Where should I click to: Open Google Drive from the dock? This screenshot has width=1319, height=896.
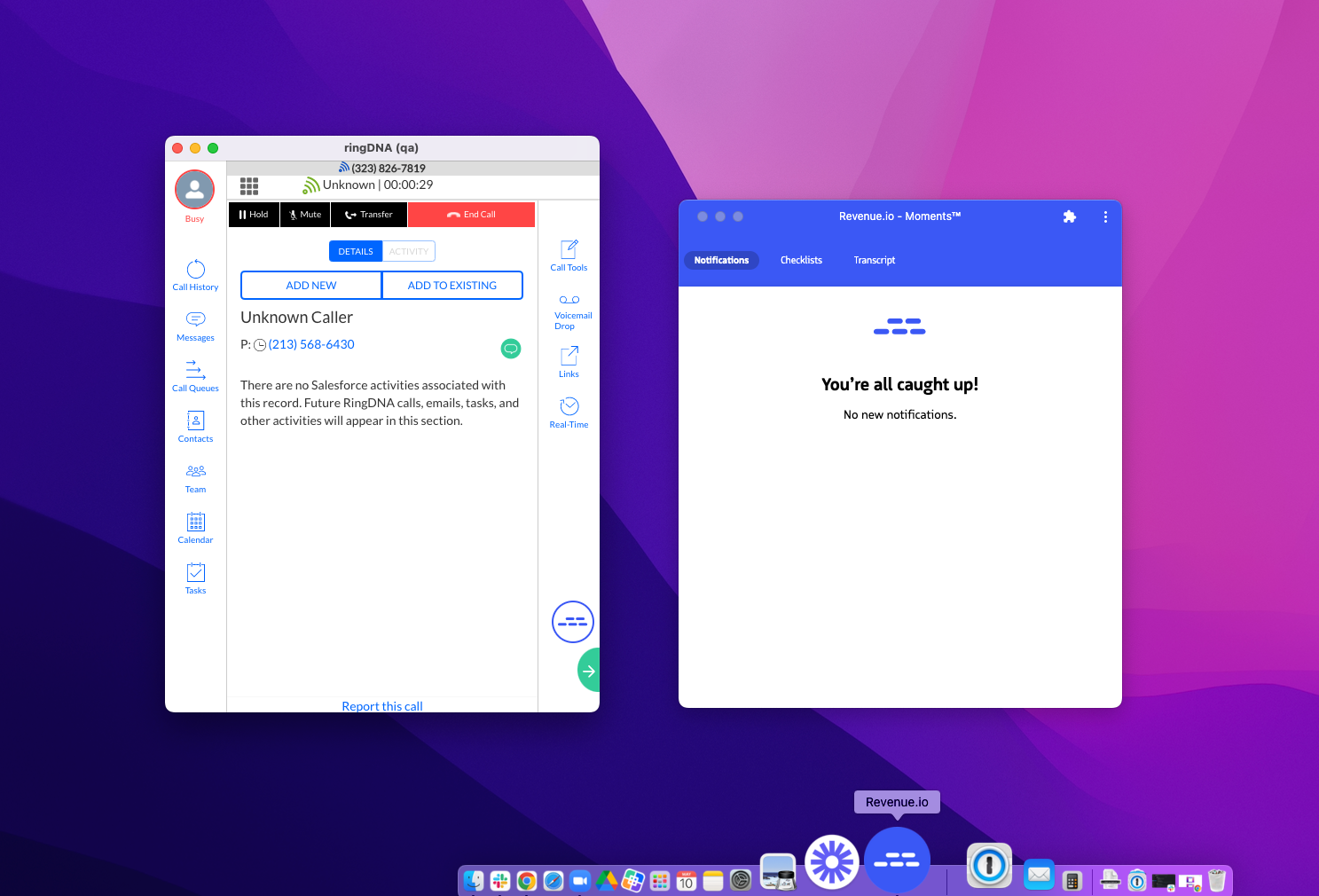click(x=607, y=880)
